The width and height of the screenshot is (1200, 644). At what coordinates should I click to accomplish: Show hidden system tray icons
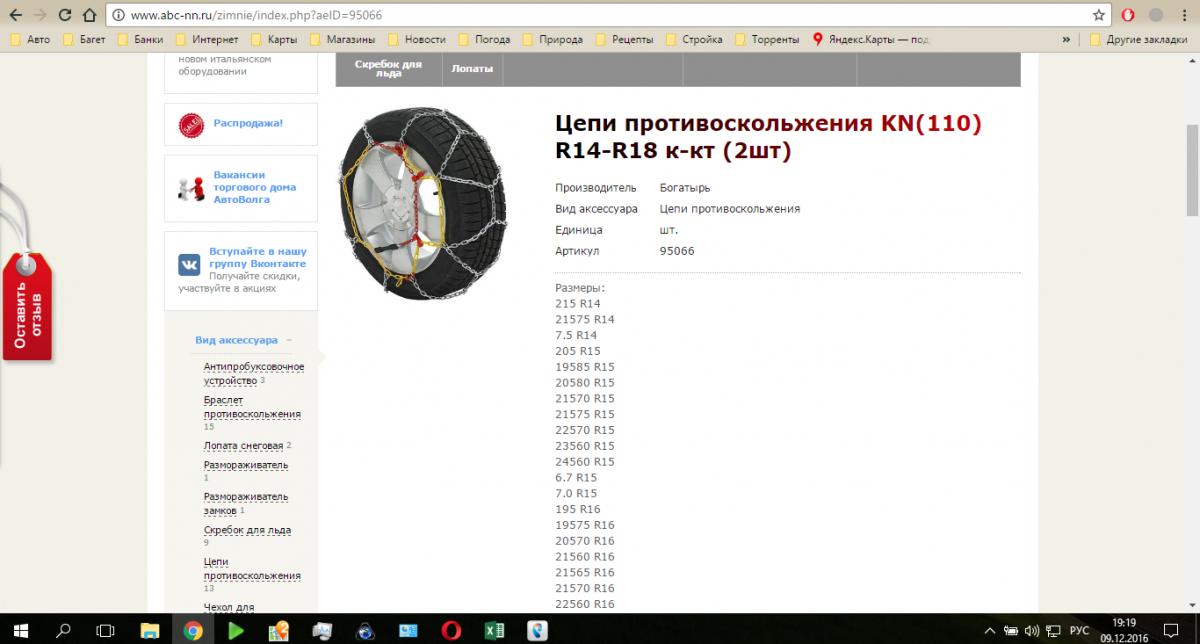click(x=988, y=630)
